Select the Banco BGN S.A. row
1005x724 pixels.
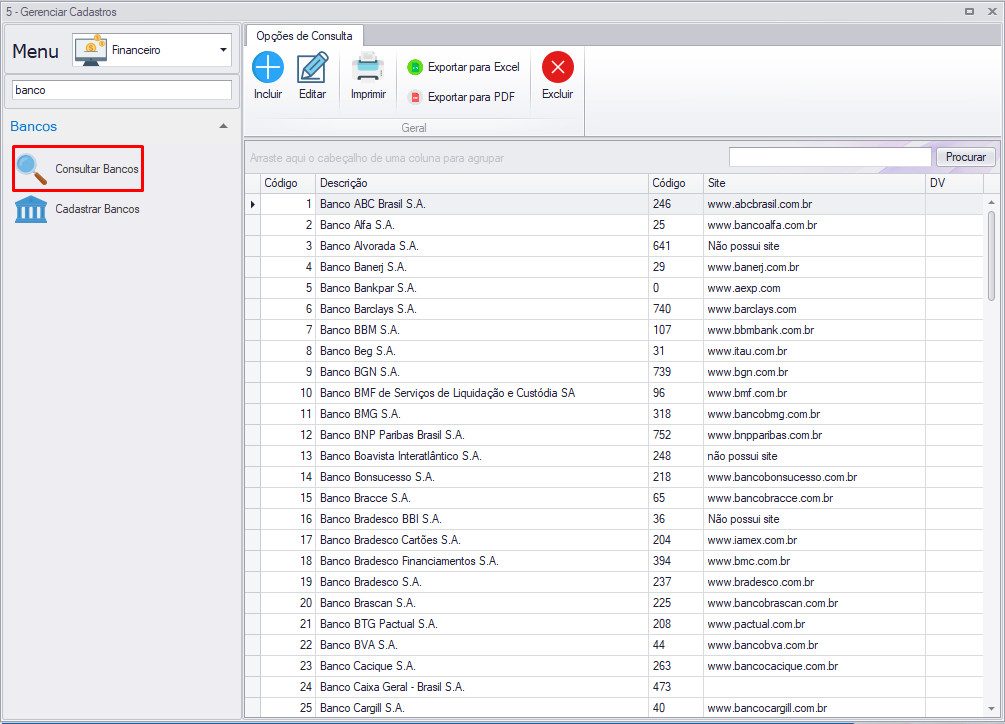614,372
